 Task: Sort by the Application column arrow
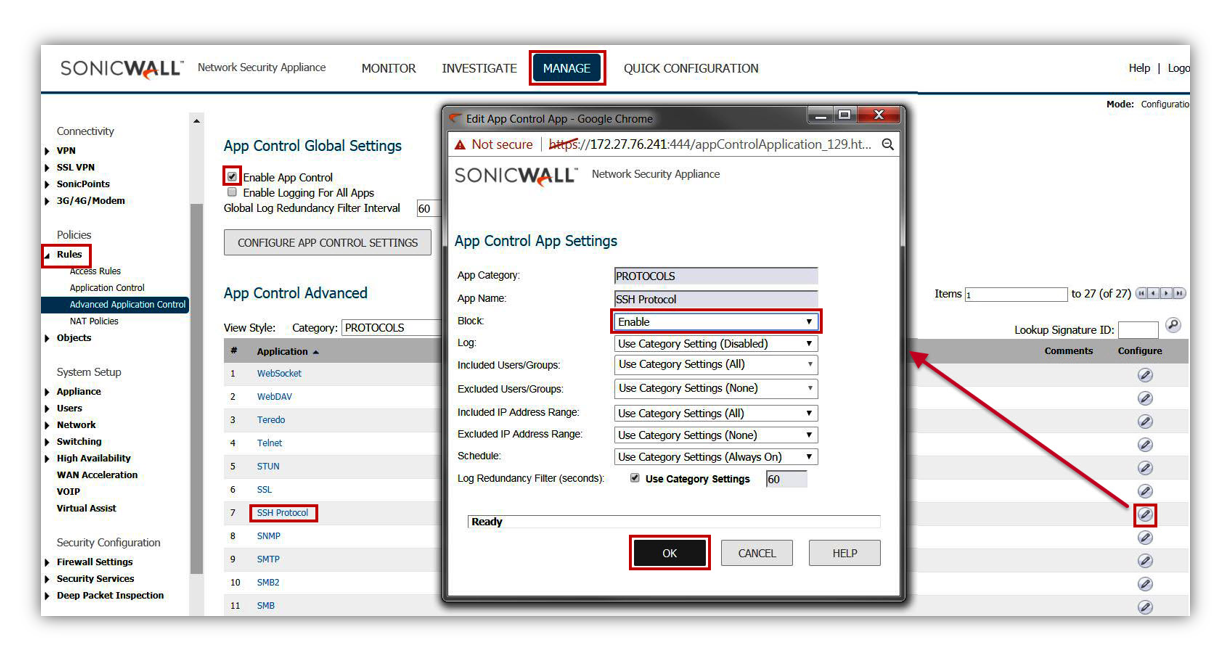coord(316,352)
